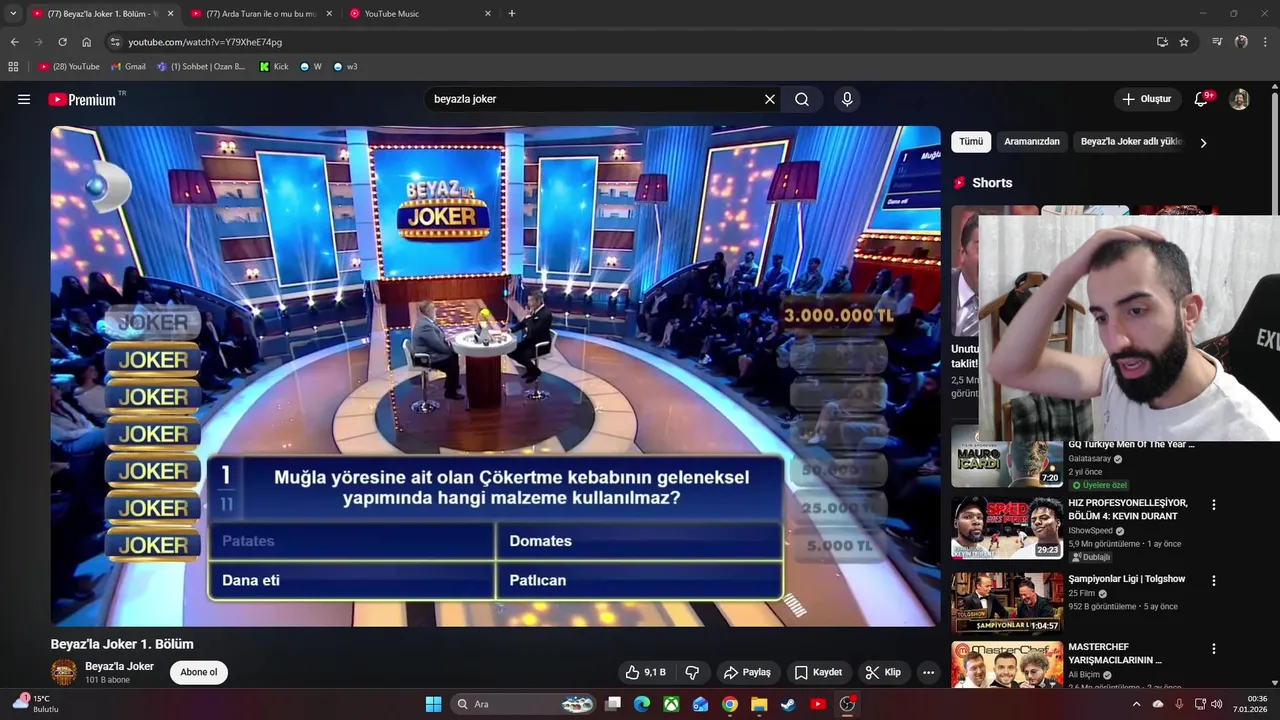1280x720 pixels.
Task: Clear the search query with the X
Action: 770,99
